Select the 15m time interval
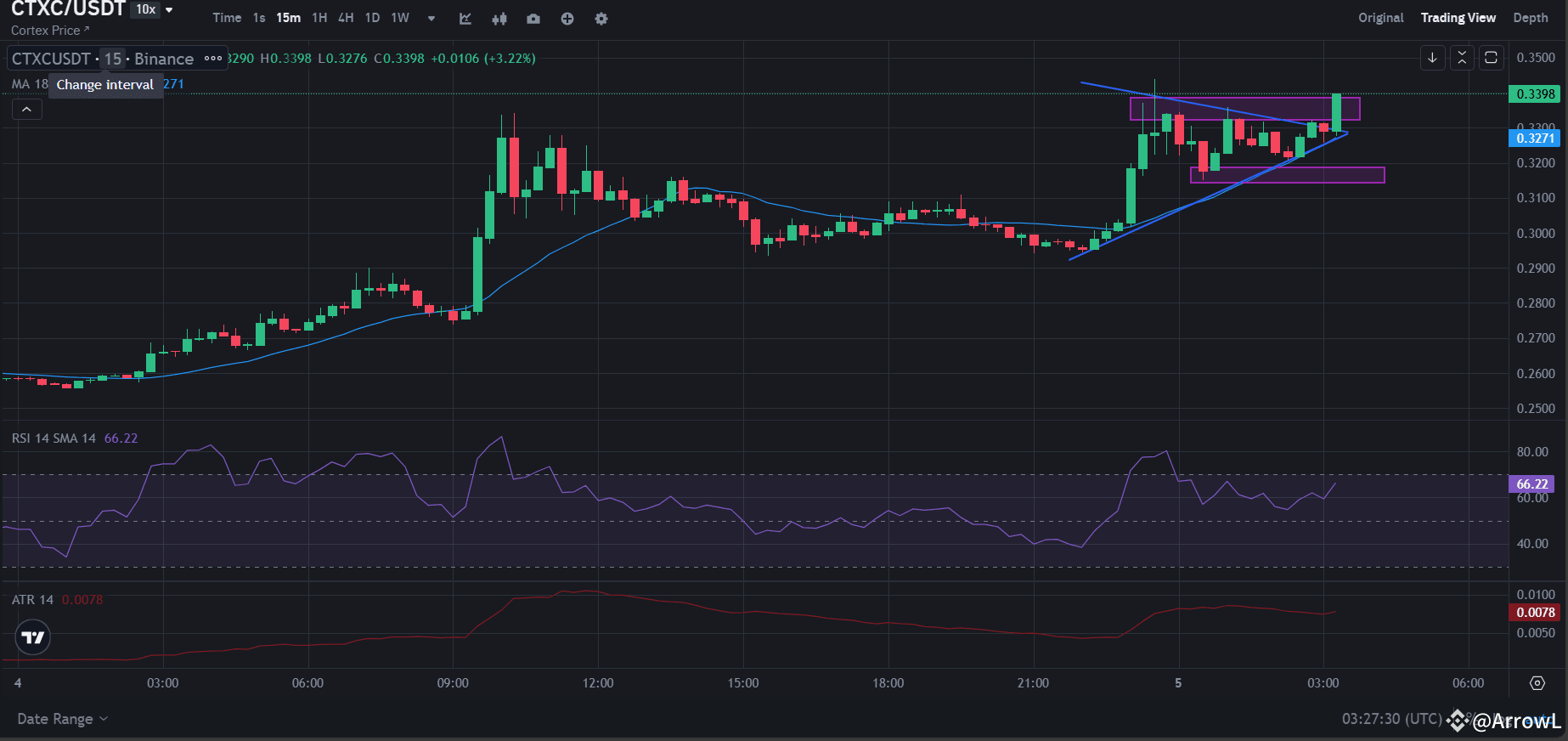1568x741 pixels. (x=288, y=18)
